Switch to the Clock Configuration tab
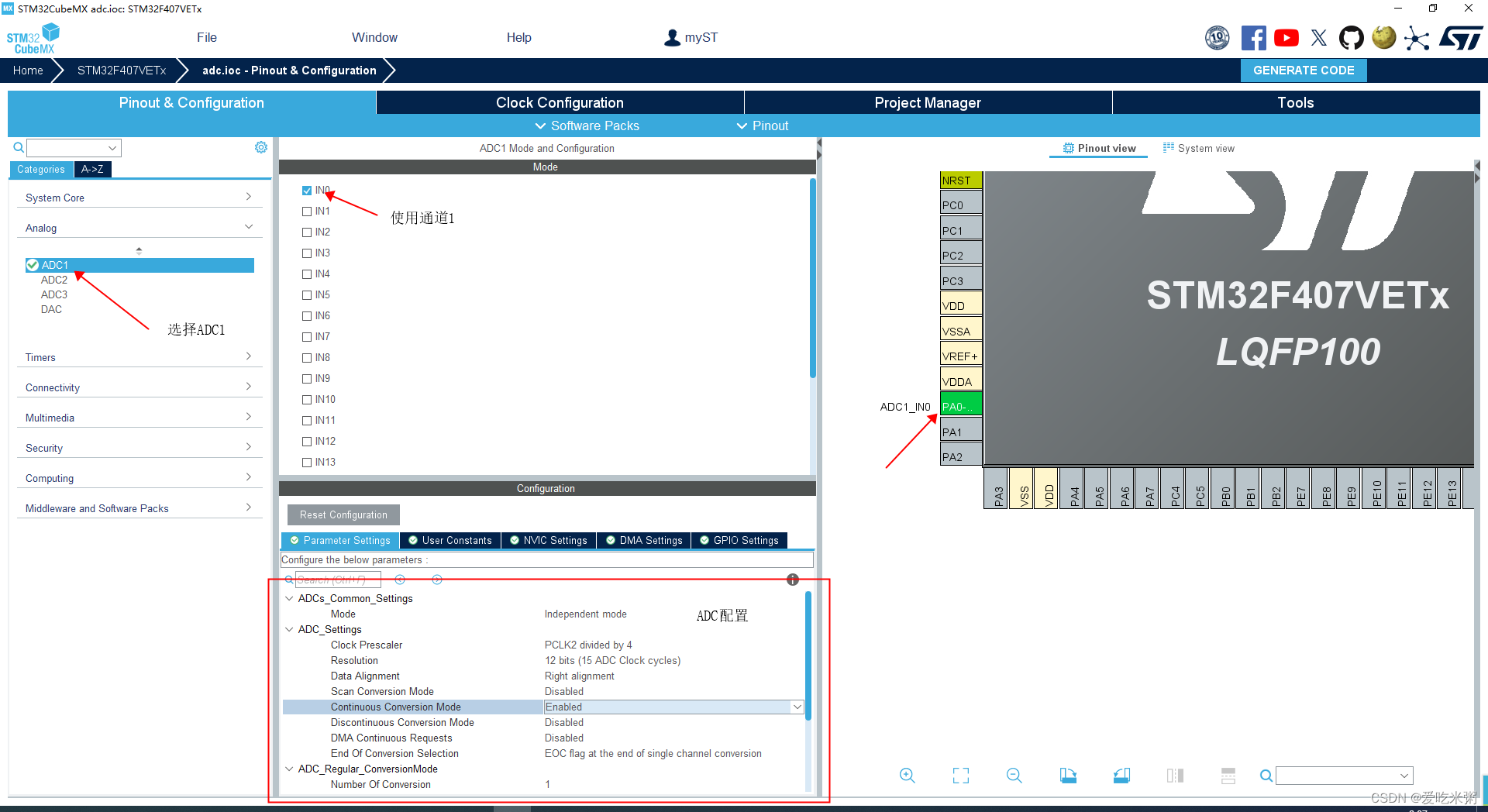Screen dimensions: 1488x812 click(x=560, y=102)
